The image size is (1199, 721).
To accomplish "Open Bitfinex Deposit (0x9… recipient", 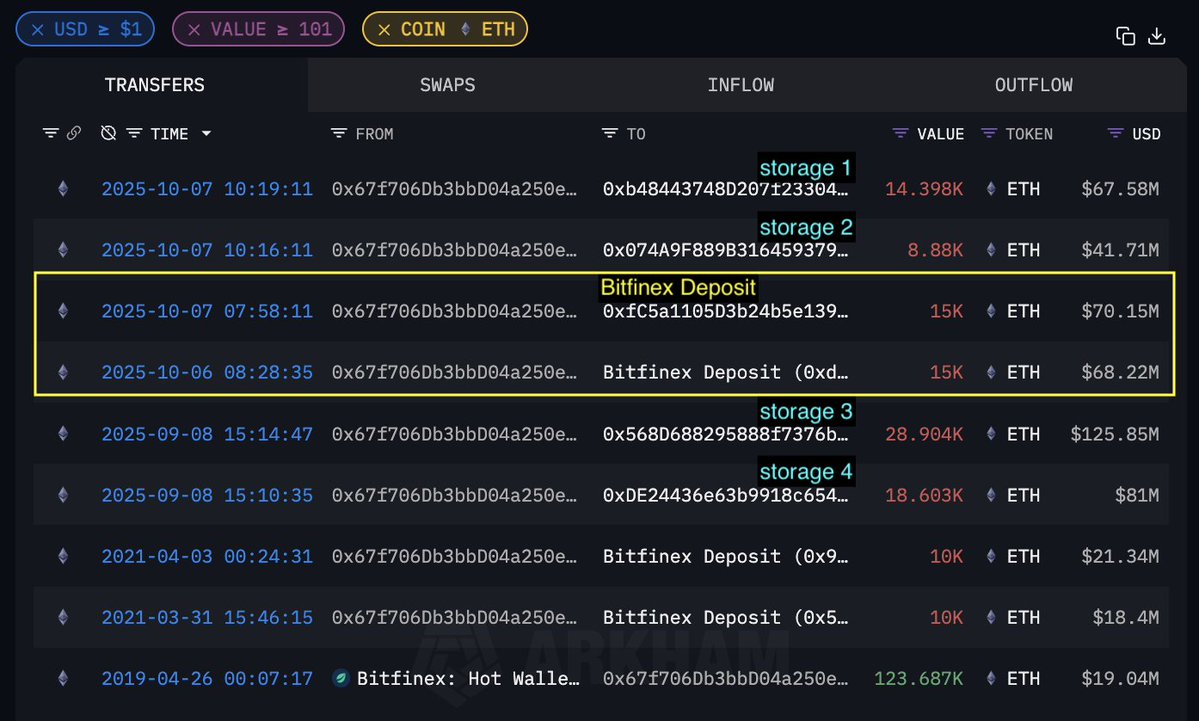I will click(x=725, y=557).
